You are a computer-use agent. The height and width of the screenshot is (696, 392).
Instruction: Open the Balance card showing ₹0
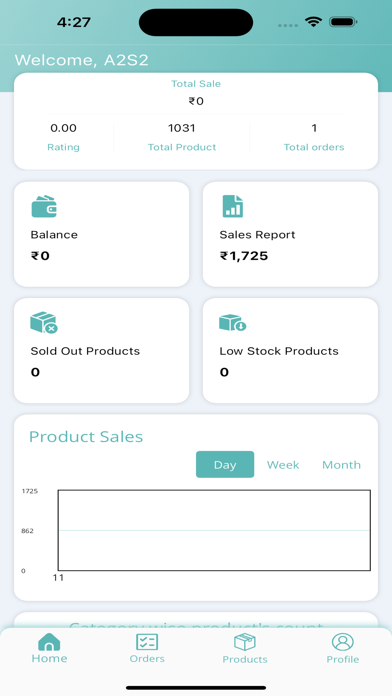pyautogui.click(x=102, y=234)
